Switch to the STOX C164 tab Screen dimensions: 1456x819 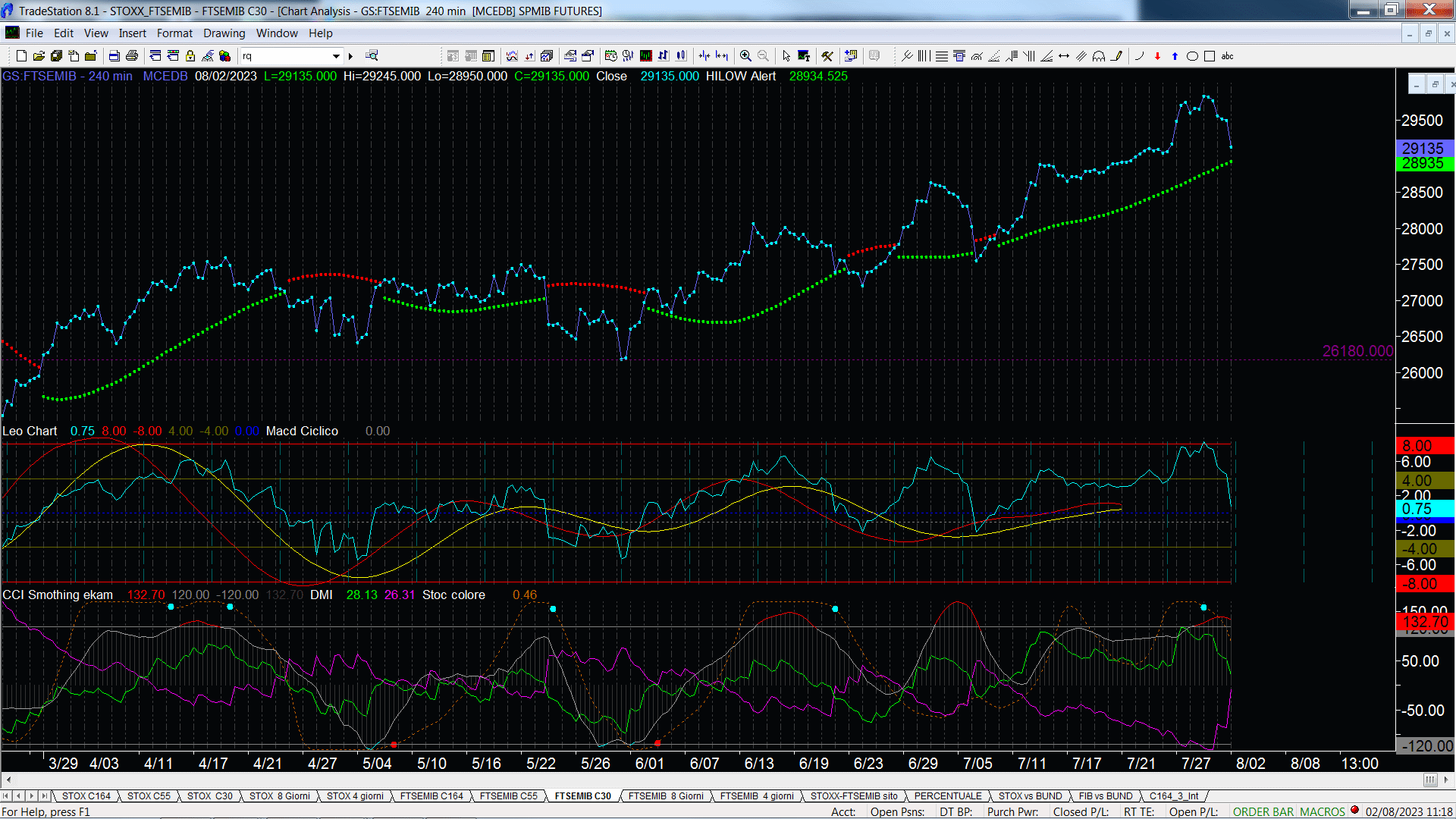86,795
